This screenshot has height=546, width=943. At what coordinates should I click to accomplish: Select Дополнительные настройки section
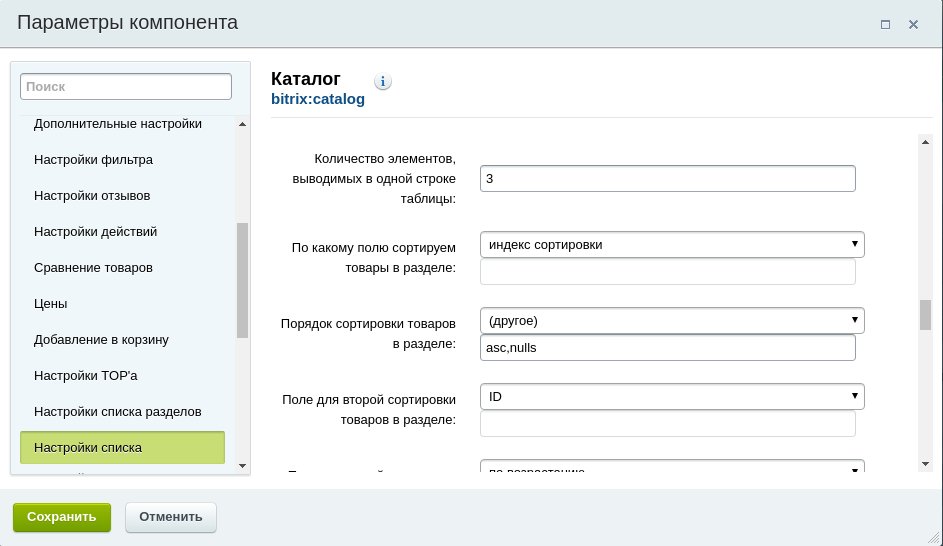(118, 124)
